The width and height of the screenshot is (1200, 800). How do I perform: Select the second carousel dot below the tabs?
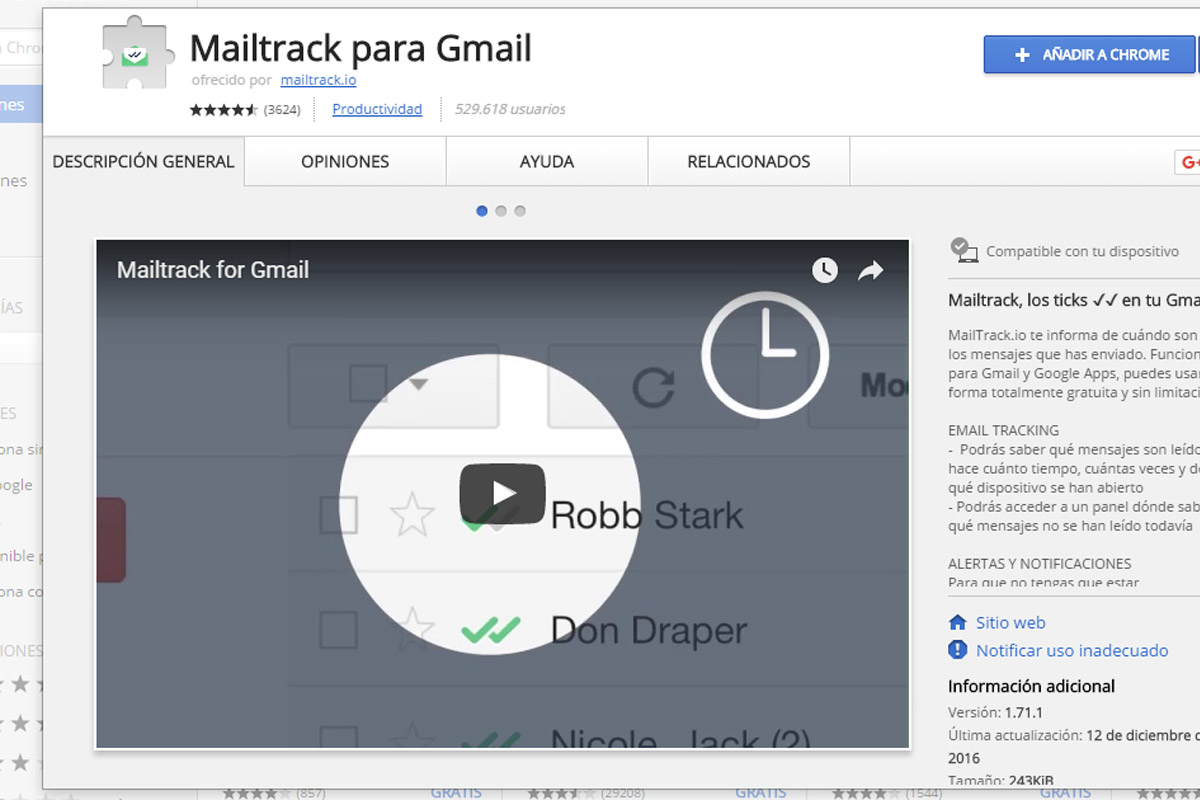tap(500, 211)
